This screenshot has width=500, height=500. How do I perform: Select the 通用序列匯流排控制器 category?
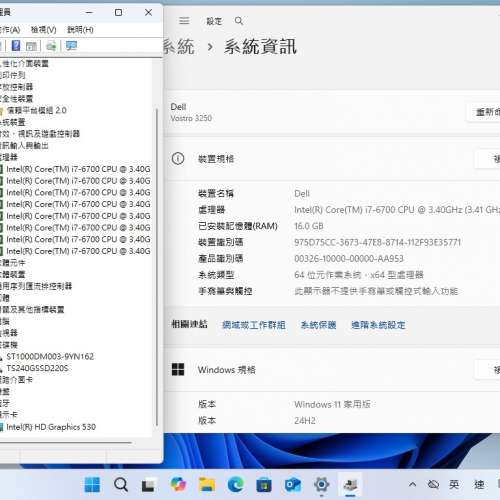(x=36, y=286)
